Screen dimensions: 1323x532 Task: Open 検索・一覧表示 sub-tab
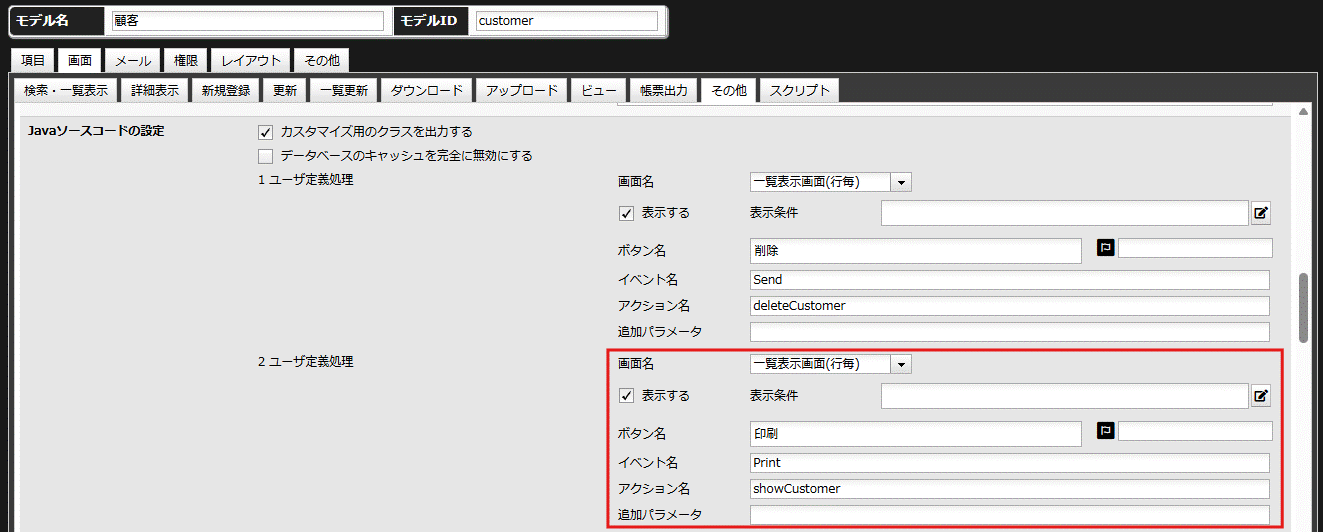tap(66, 90)
